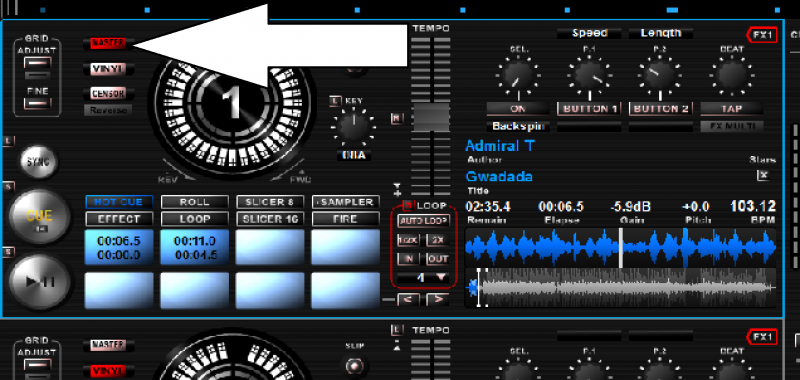
Task: Click the loop shift right arrow button
Action: [x=437, y=299]
